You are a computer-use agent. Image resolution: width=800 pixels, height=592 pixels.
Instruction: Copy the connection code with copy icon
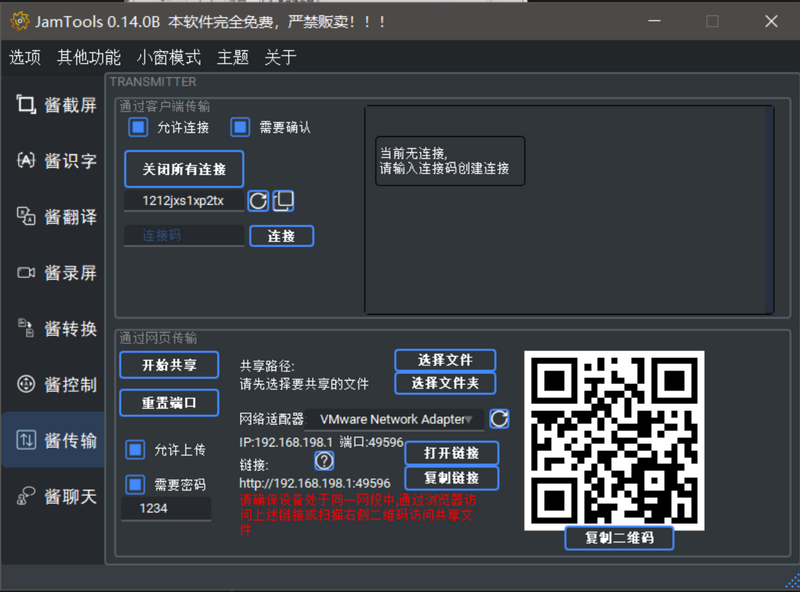click(x=284, y=201)
